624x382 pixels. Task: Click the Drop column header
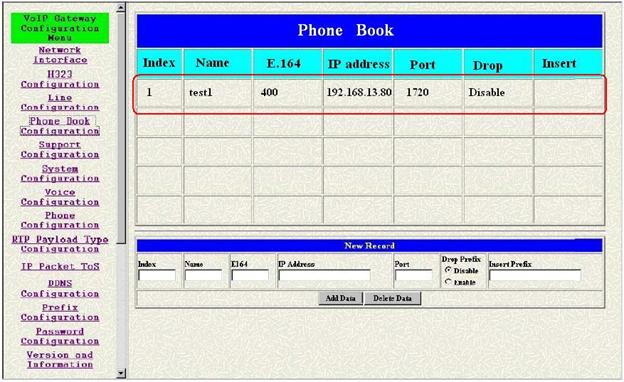[498, 62]
